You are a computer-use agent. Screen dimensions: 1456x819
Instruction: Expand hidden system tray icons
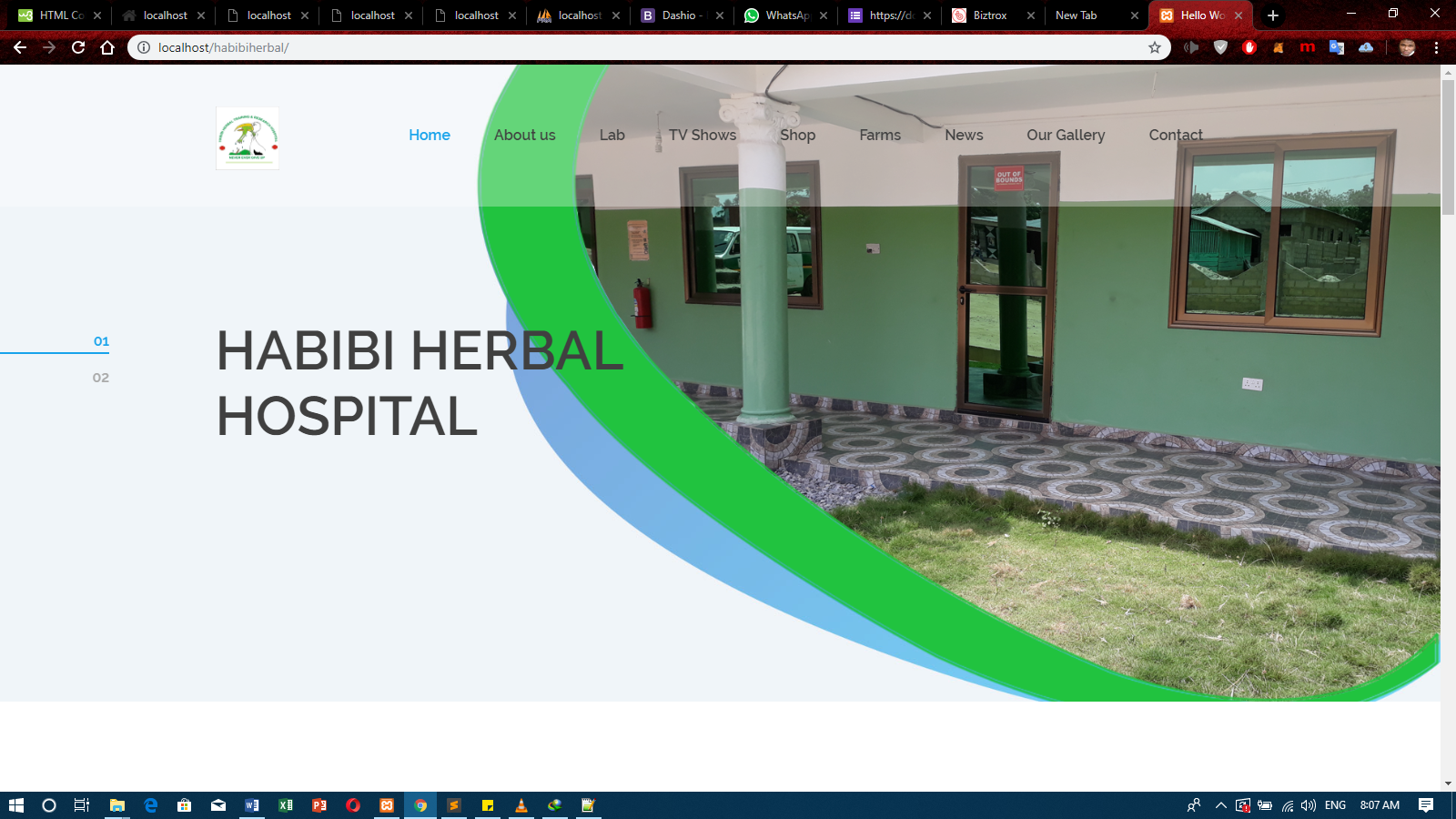[x=1220, y=805]
